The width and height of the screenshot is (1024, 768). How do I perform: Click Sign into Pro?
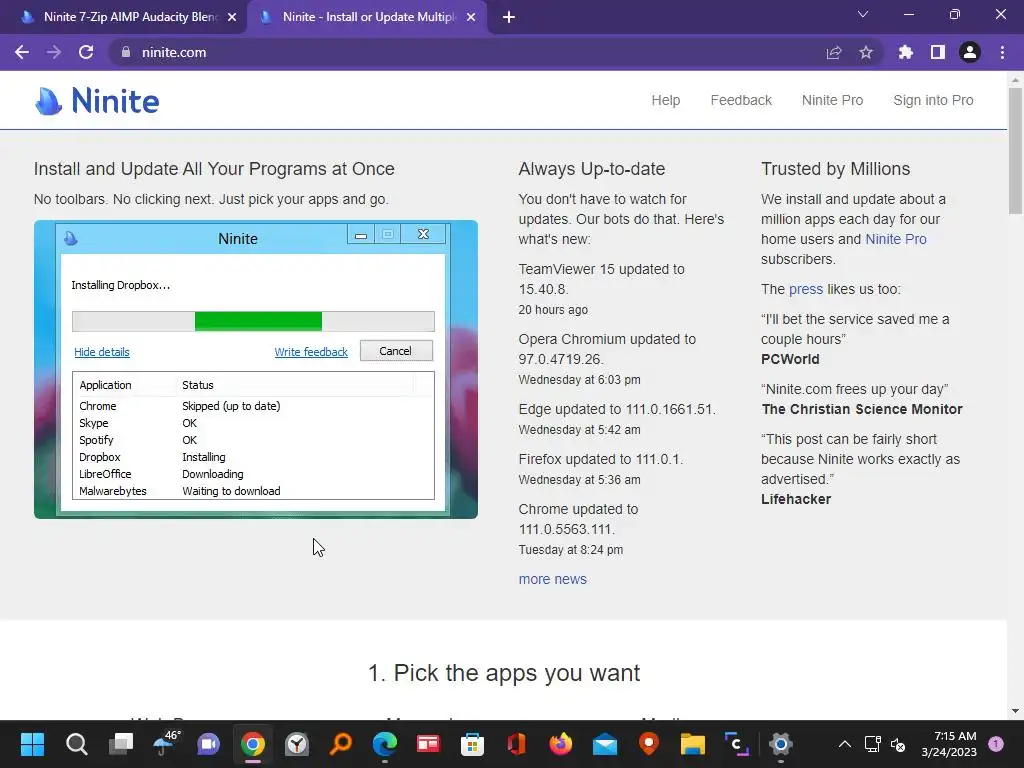[x=933, y=100]
